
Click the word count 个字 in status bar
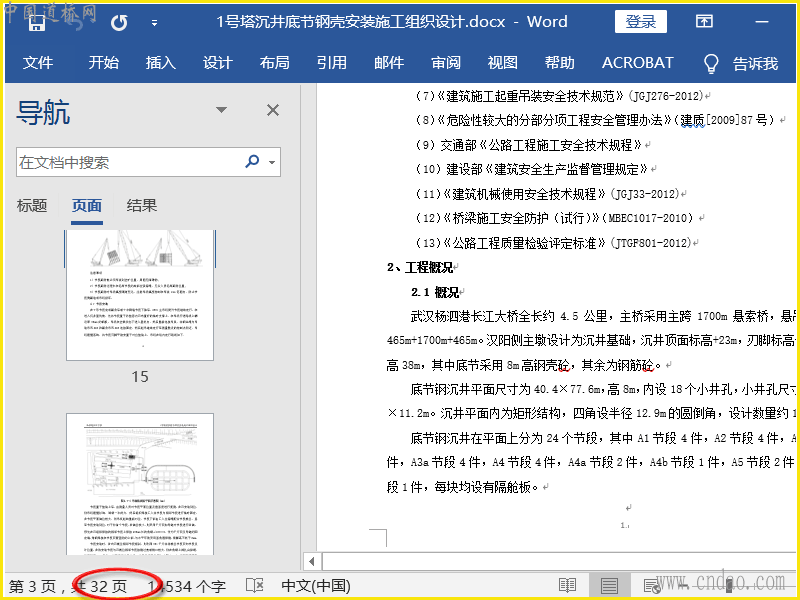(x=187, y=586)
